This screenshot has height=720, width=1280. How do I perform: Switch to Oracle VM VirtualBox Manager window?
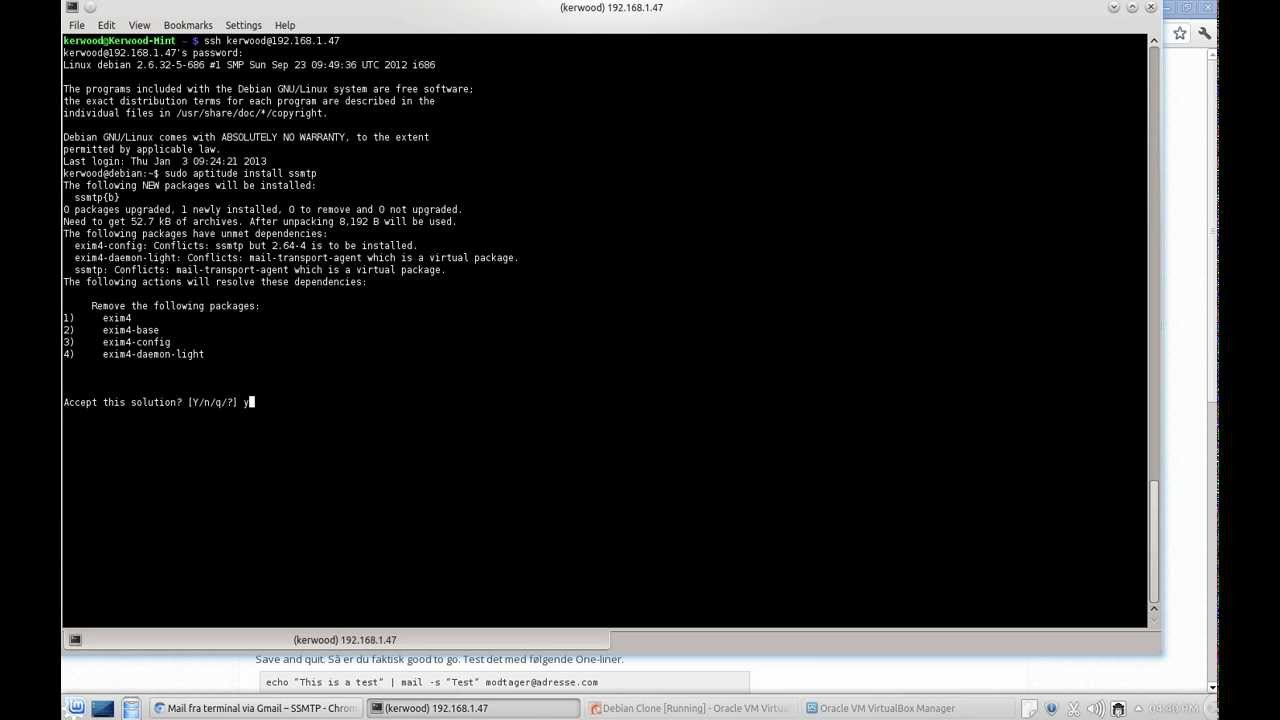click(x=908, y=708)
